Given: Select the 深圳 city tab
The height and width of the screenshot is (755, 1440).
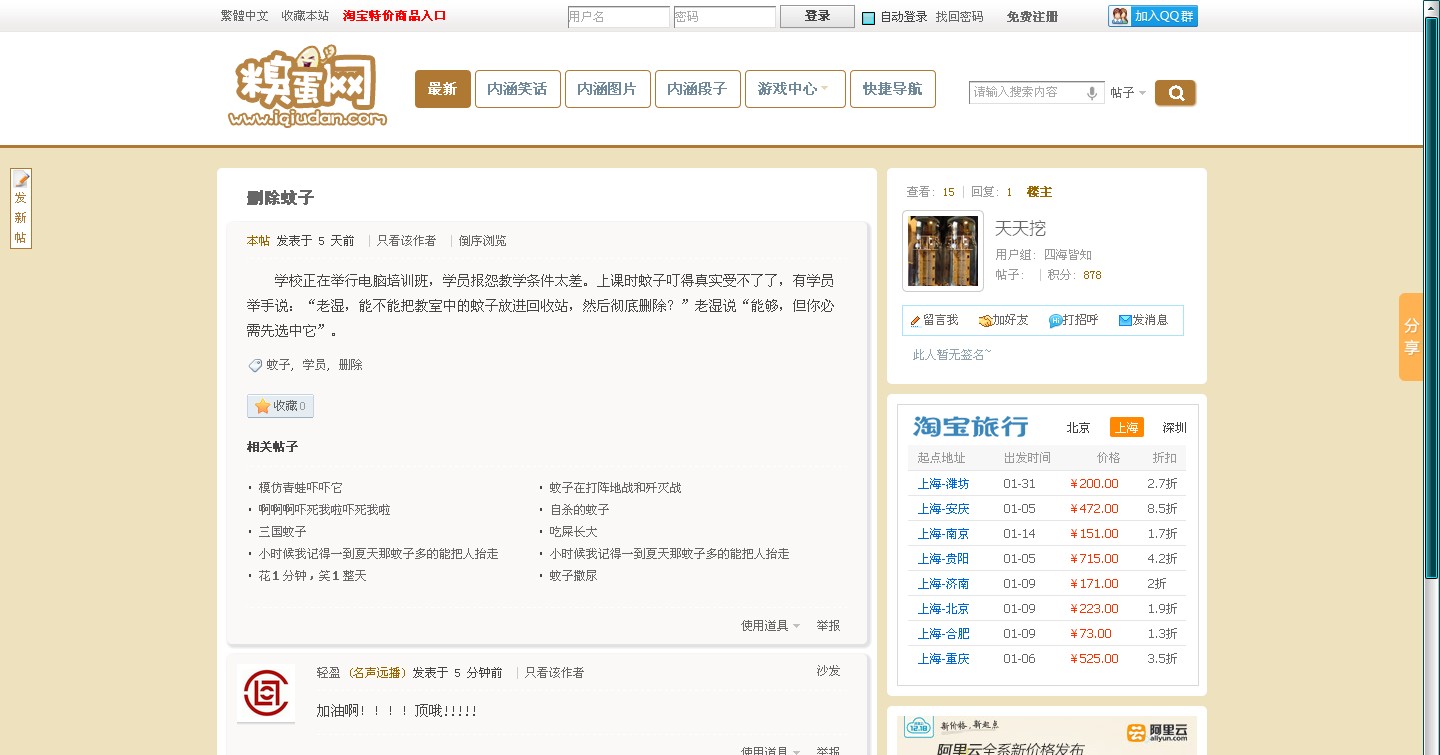Looking at the screenshot, I should pos(1174,428).
